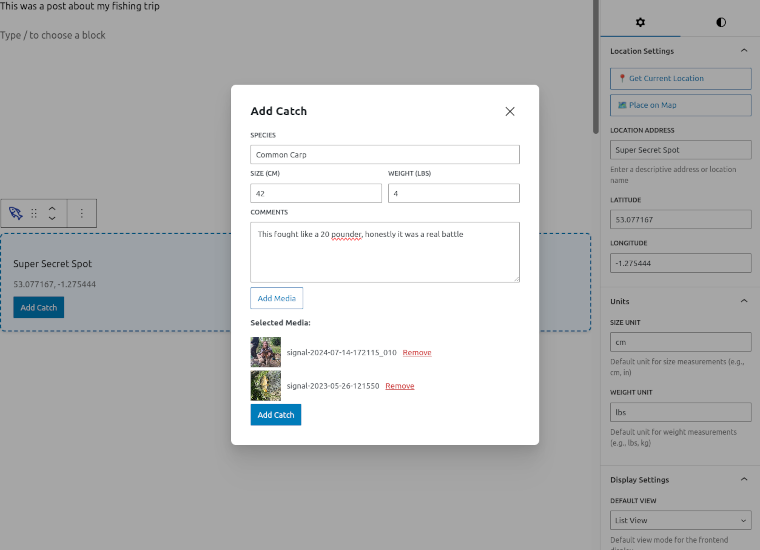Move block up with the up arrow
This screenshot has width=760, height=550.
(x=52, y=208)
